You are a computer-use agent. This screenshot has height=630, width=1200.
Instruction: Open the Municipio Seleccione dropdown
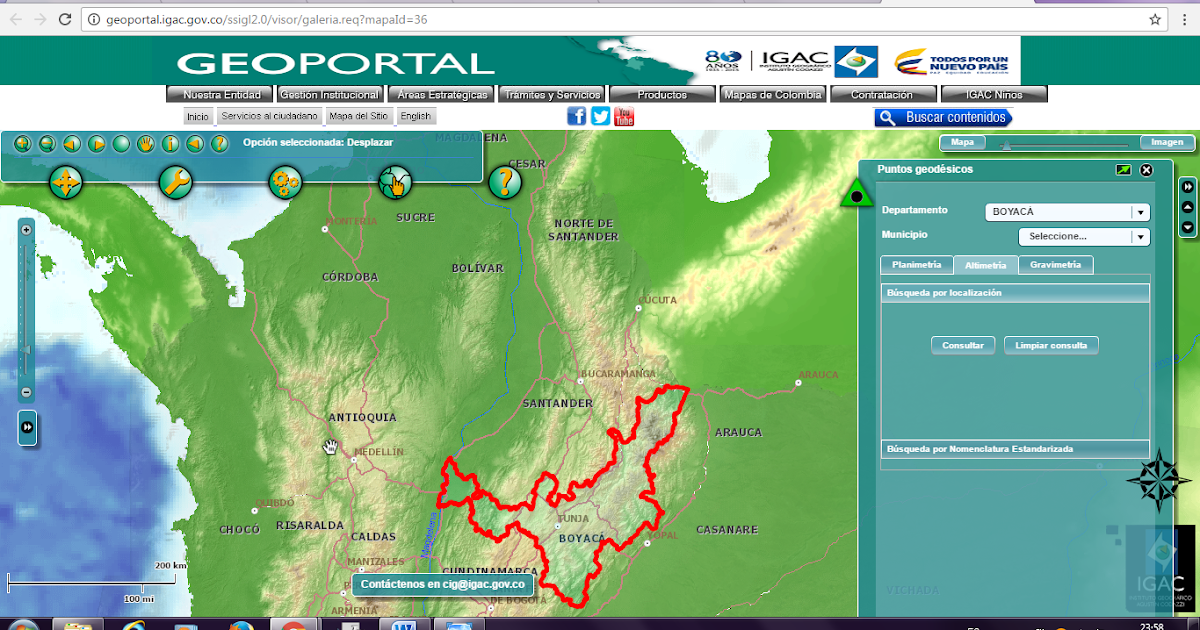click(1140, 236)
